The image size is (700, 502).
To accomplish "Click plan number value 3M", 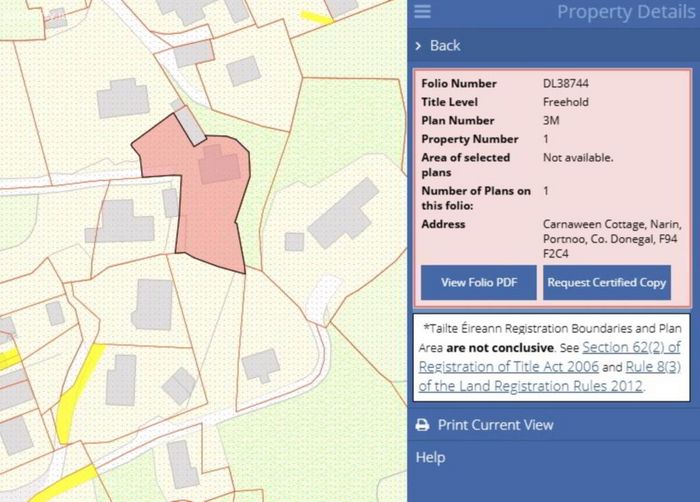I will 551,121.
